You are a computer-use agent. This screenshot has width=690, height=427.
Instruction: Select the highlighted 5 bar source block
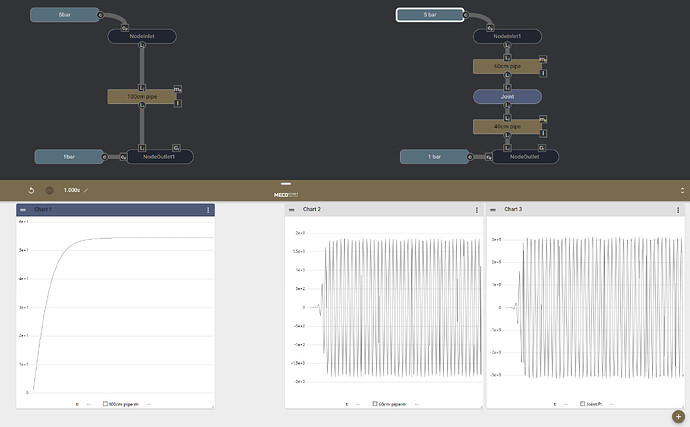tap(429, 15)
